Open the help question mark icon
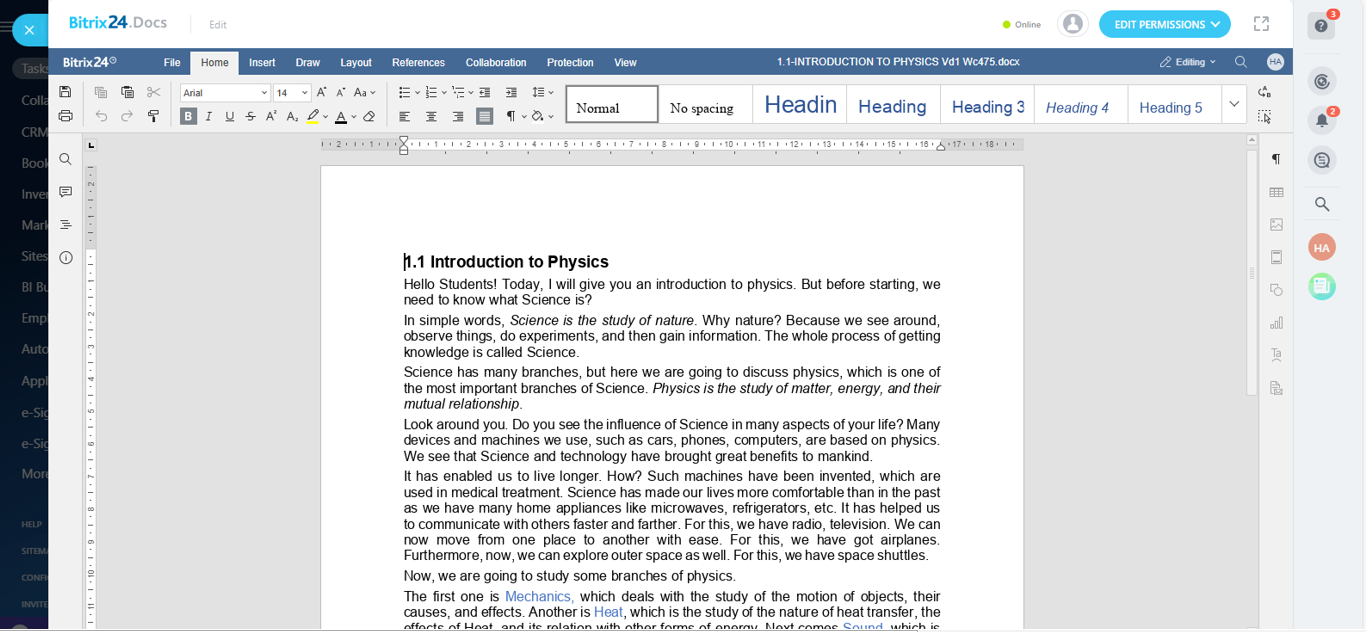The height and width of the screenshot is (632, 1366). pyautogui.click(x=1321, y=26)
